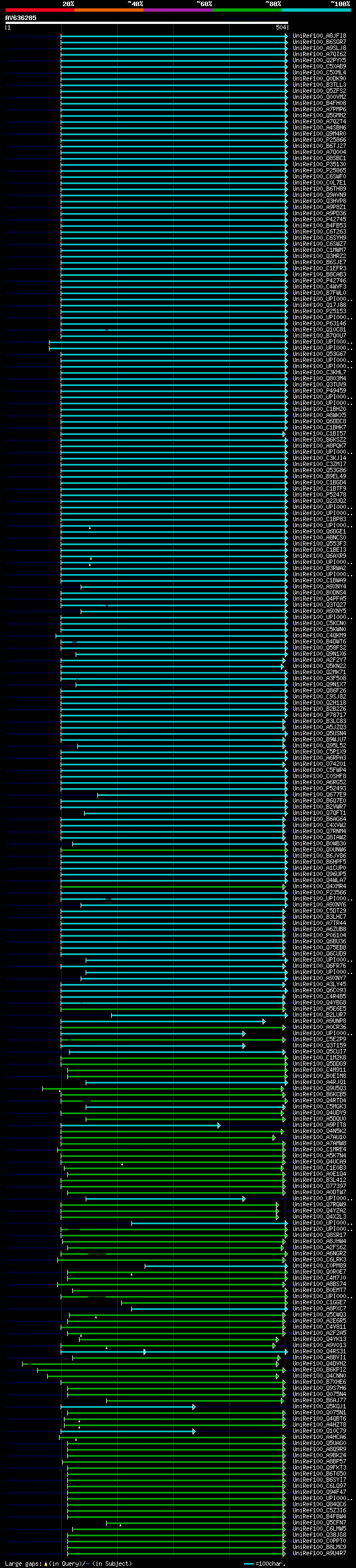Click the query end position 504 label
The height and width of the screenshot is (1568, 356).
(281, 27)
